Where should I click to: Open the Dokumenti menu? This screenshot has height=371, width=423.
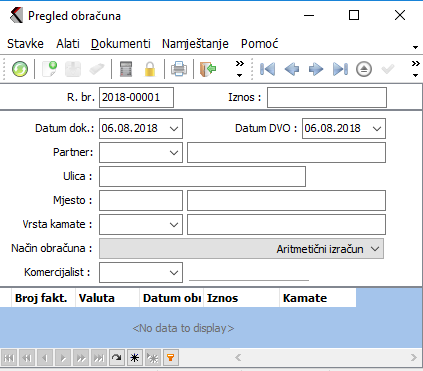pos(121,44)
